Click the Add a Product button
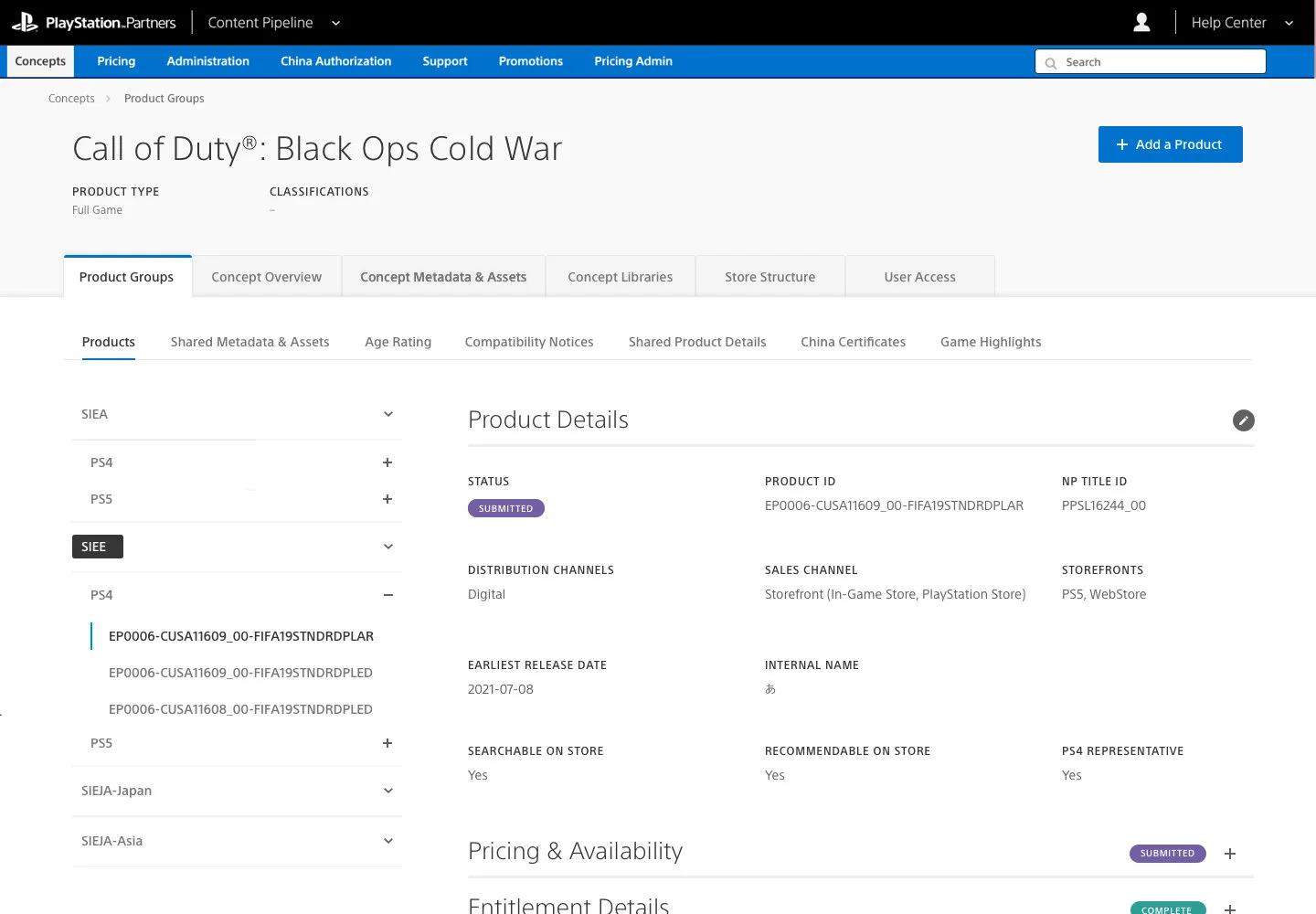The width and height of the screenshot is (1316, 914). click(x=1170, y=144)
